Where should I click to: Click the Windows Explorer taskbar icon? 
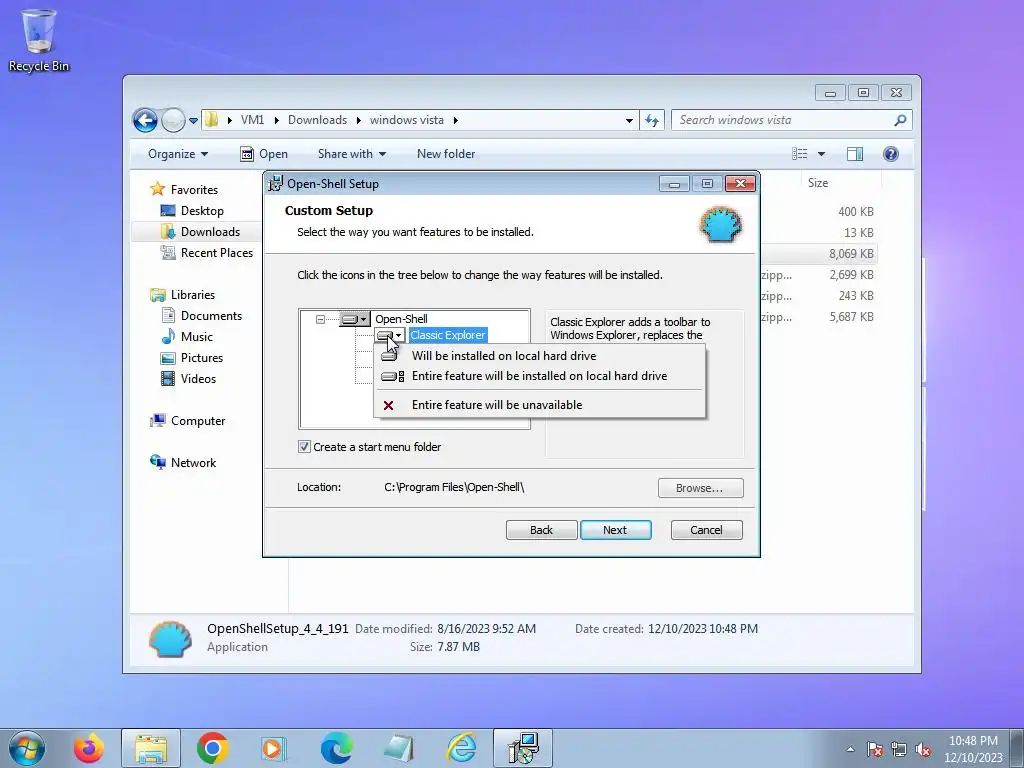point(151,748)
